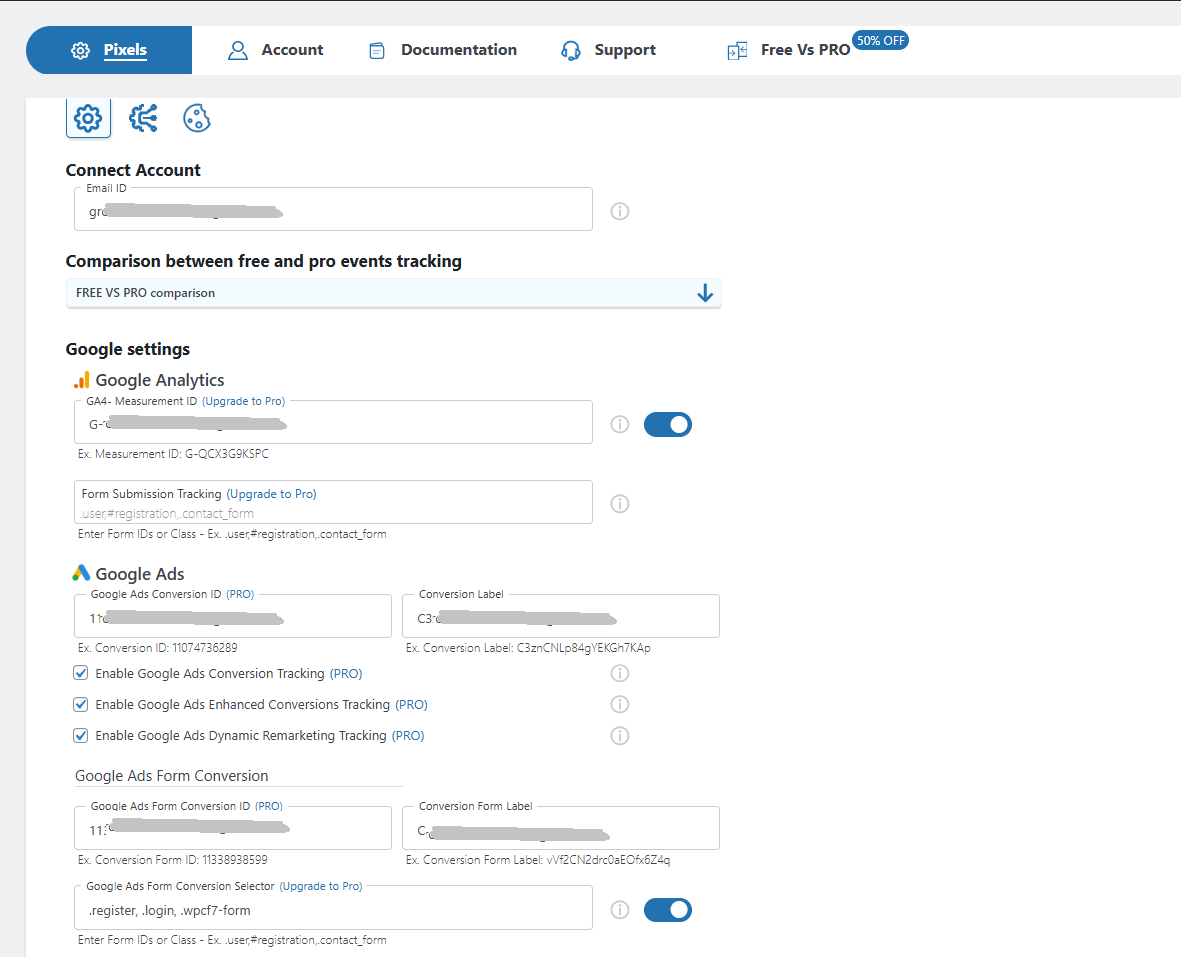Open the Support tab
This screenshot has width=1181, height=957.
tap(608, 50)
